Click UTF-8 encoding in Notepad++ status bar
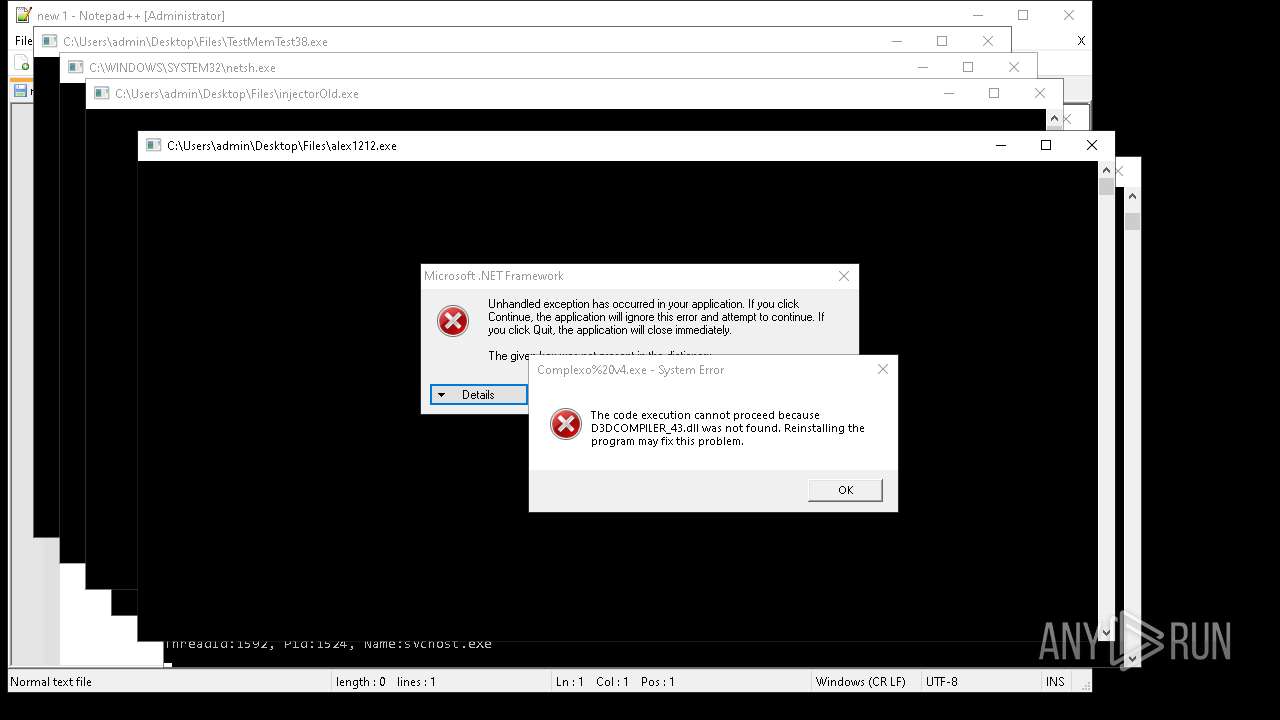 pyautogui.click(x=941, y=682)
